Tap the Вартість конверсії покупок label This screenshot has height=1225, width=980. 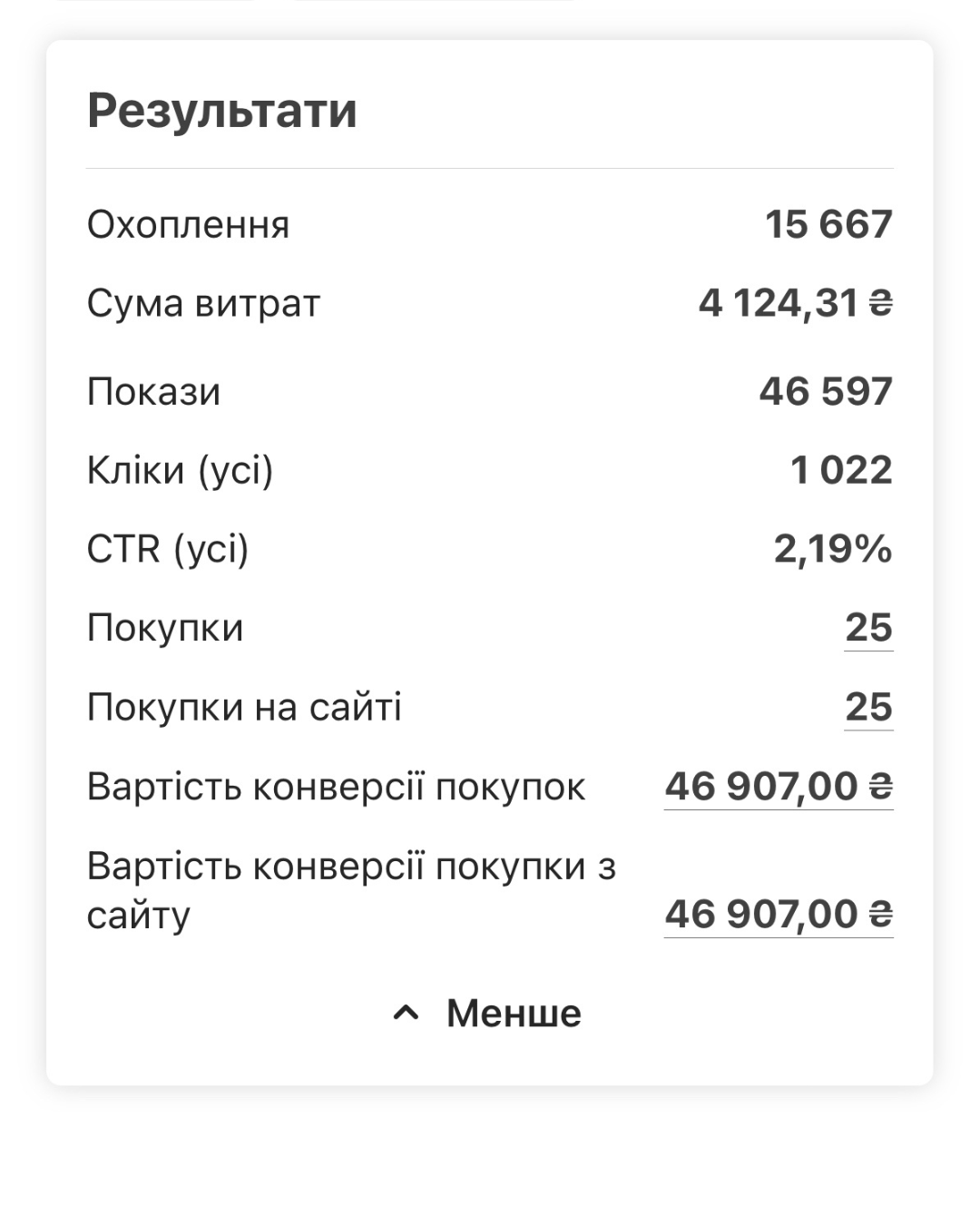337,787
